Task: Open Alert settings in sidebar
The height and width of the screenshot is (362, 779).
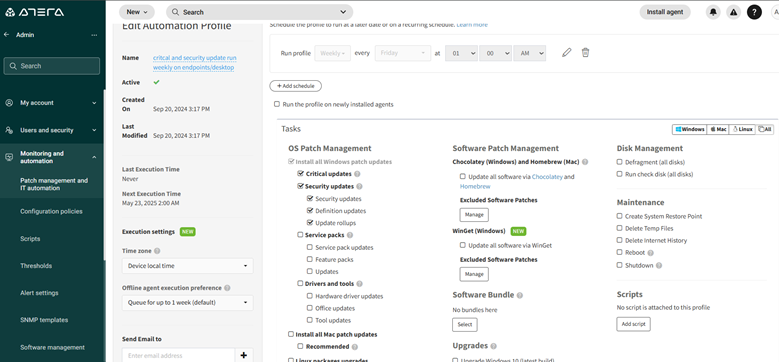Action: pyautogui.click(x=39, y=293)
